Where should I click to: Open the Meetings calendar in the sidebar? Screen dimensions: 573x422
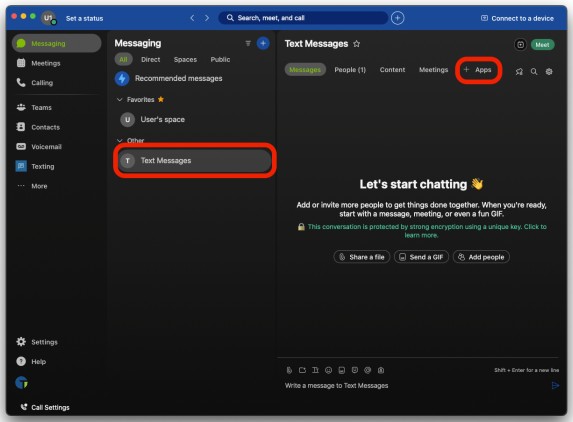38,63
